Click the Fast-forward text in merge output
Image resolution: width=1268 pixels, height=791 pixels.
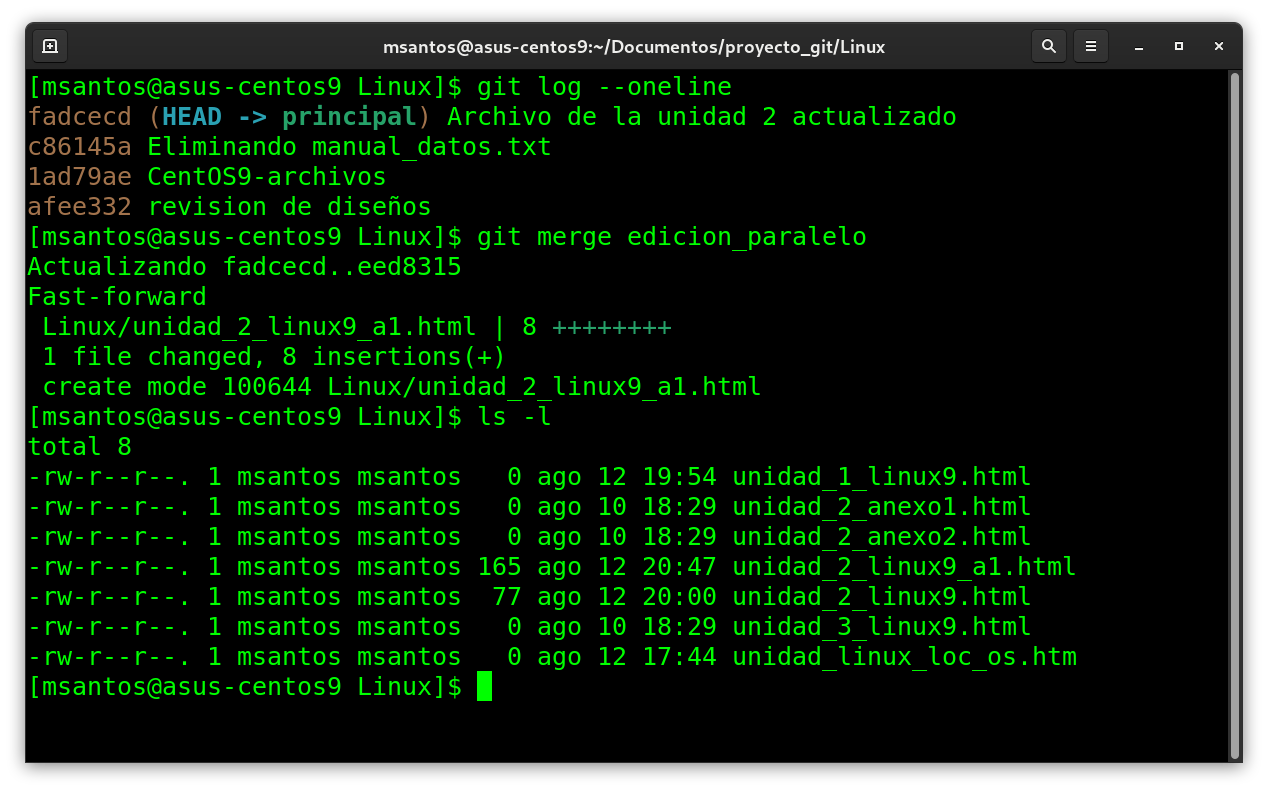(117, 297)
